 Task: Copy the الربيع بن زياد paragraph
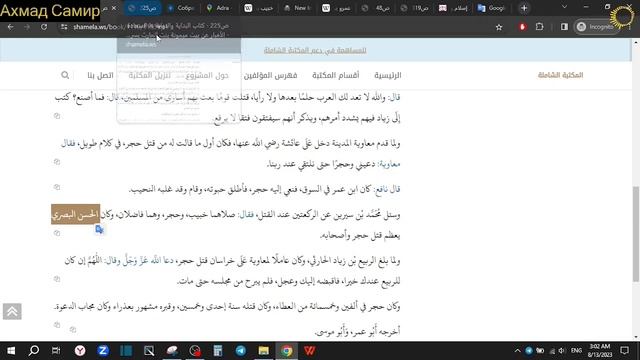(57, 279)
